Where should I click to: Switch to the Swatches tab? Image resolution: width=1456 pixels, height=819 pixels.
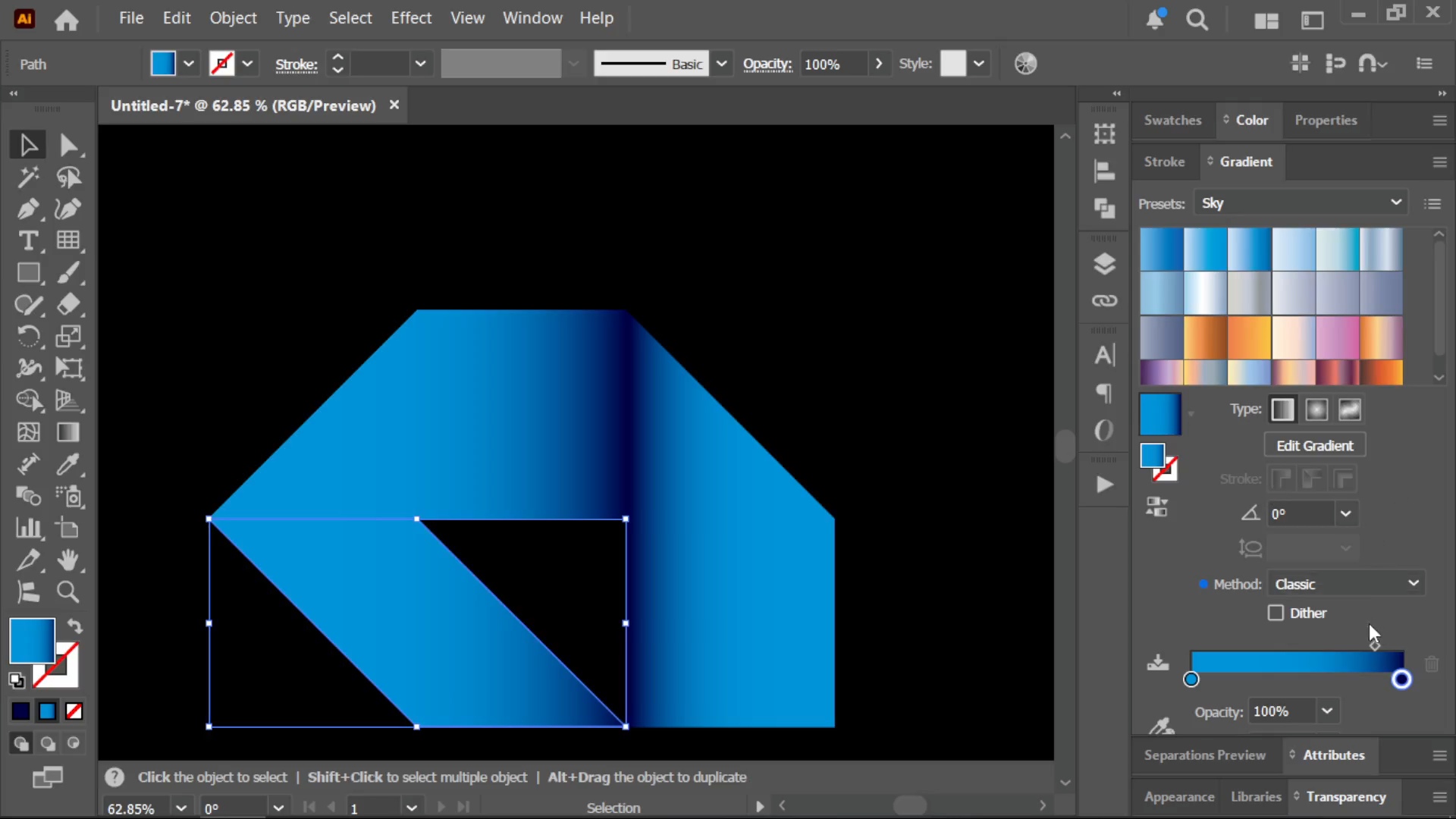click(x=1172, y=121)
